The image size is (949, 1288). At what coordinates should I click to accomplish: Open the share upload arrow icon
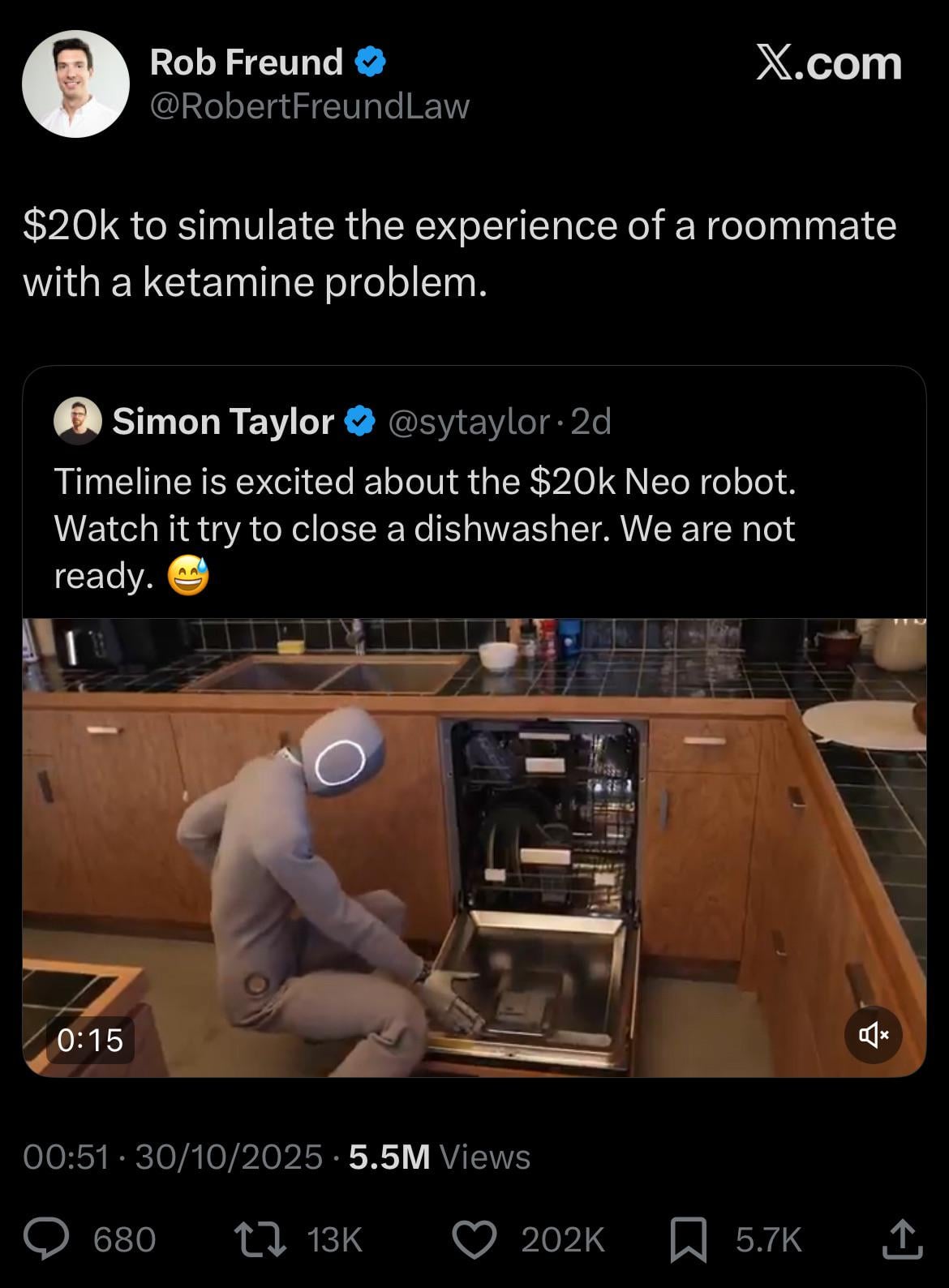901,1239
